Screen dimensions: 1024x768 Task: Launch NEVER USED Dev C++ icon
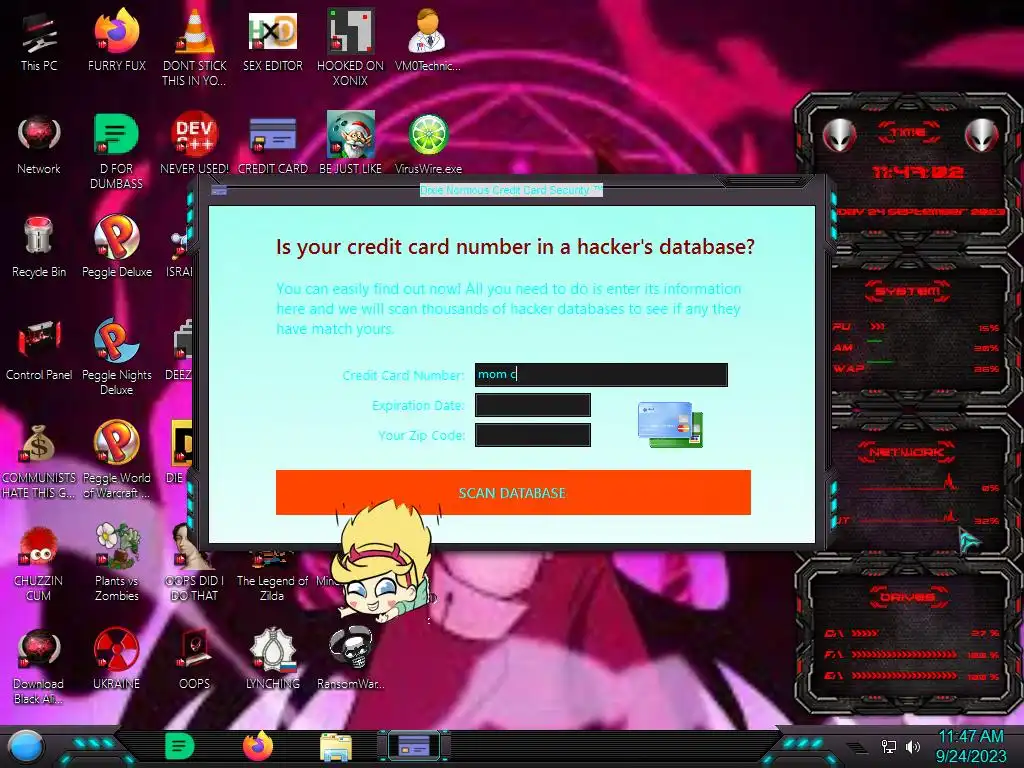pos(194,144)
